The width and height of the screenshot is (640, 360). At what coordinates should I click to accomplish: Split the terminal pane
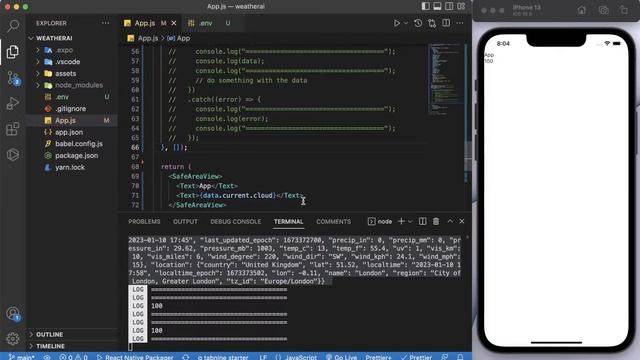tap(422, 221)
